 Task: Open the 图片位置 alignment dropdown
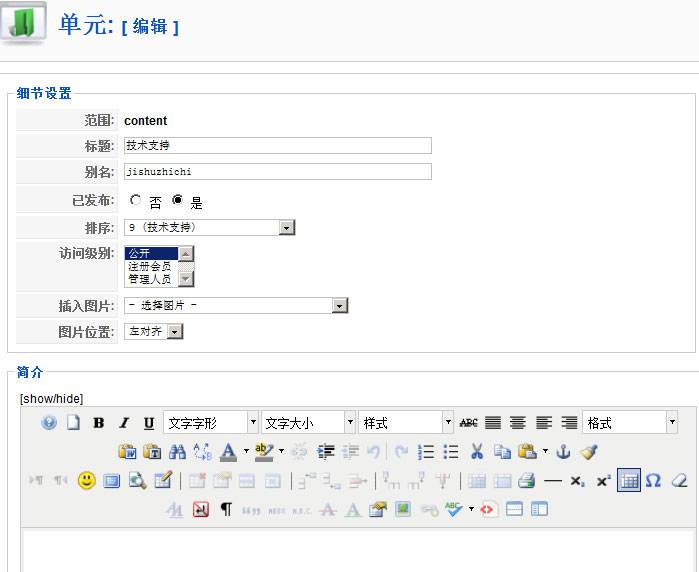click(154, 331)
